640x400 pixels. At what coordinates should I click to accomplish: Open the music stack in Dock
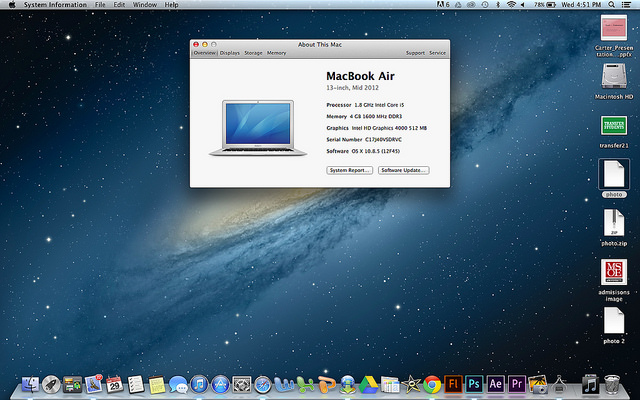pyautogui.click(x=590, y=384)
